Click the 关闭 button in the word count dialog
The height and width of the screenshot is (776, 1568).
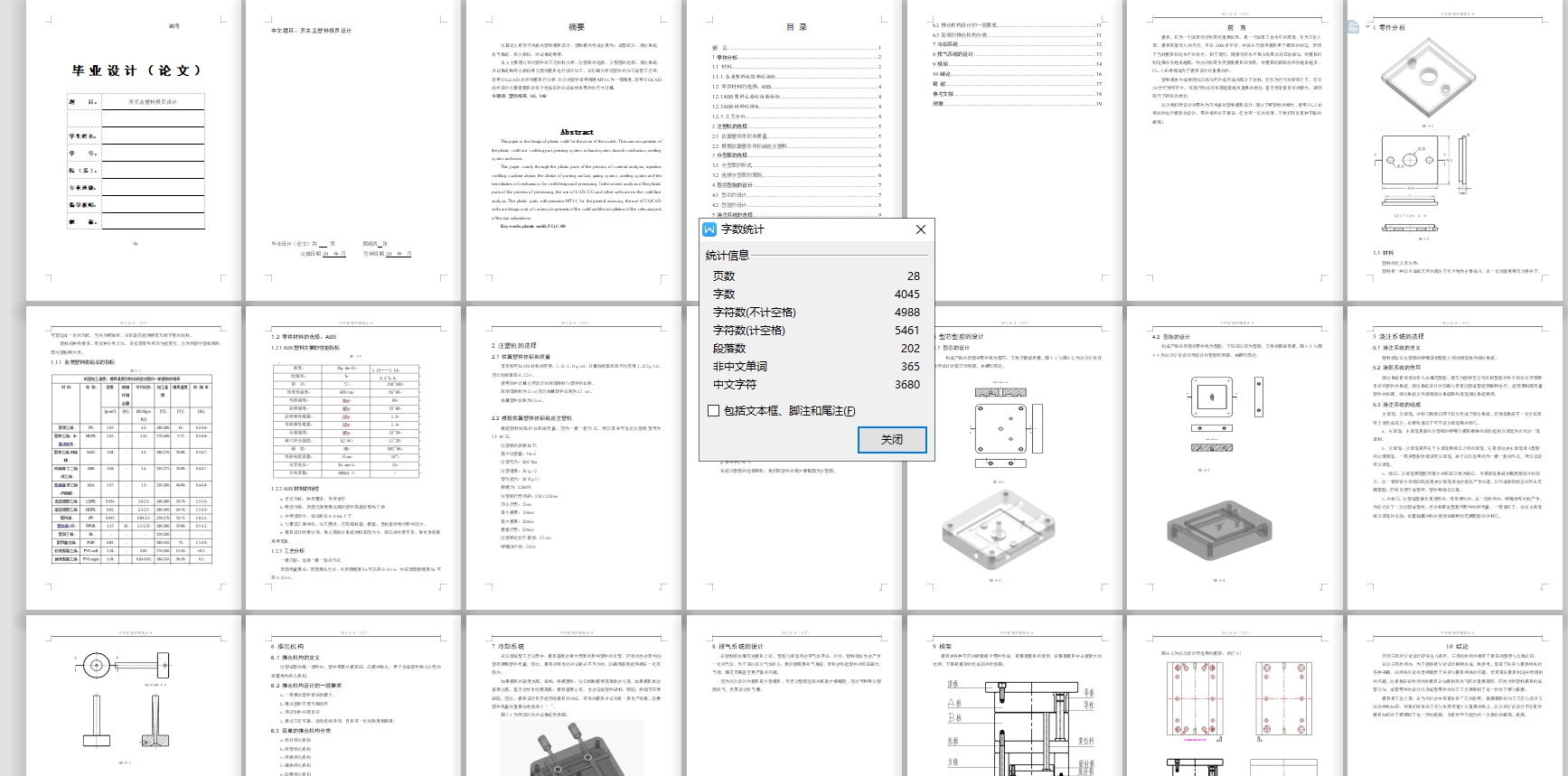892,439
